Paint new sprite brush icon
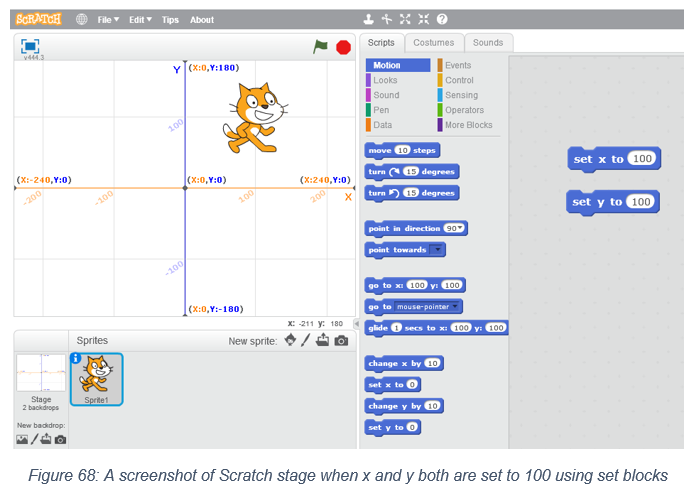The width and height of the screenshot is (693, 492). 306,340
